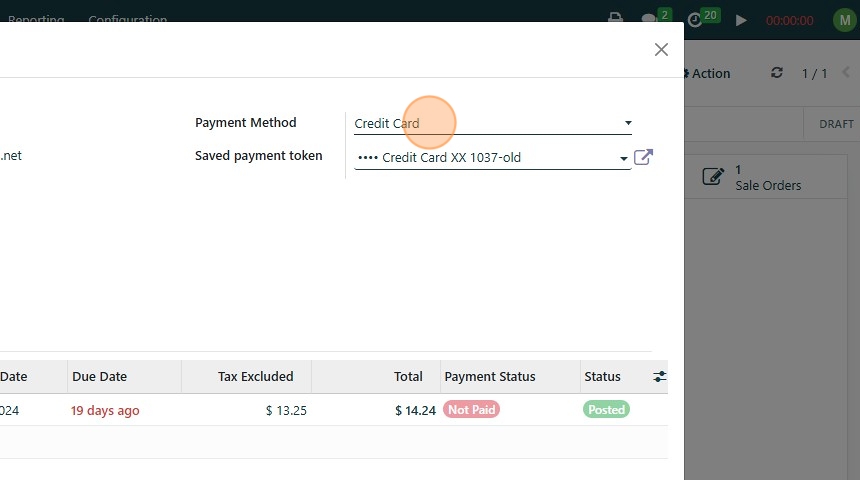Open the Sale Orders smart button

click(767, 177)
